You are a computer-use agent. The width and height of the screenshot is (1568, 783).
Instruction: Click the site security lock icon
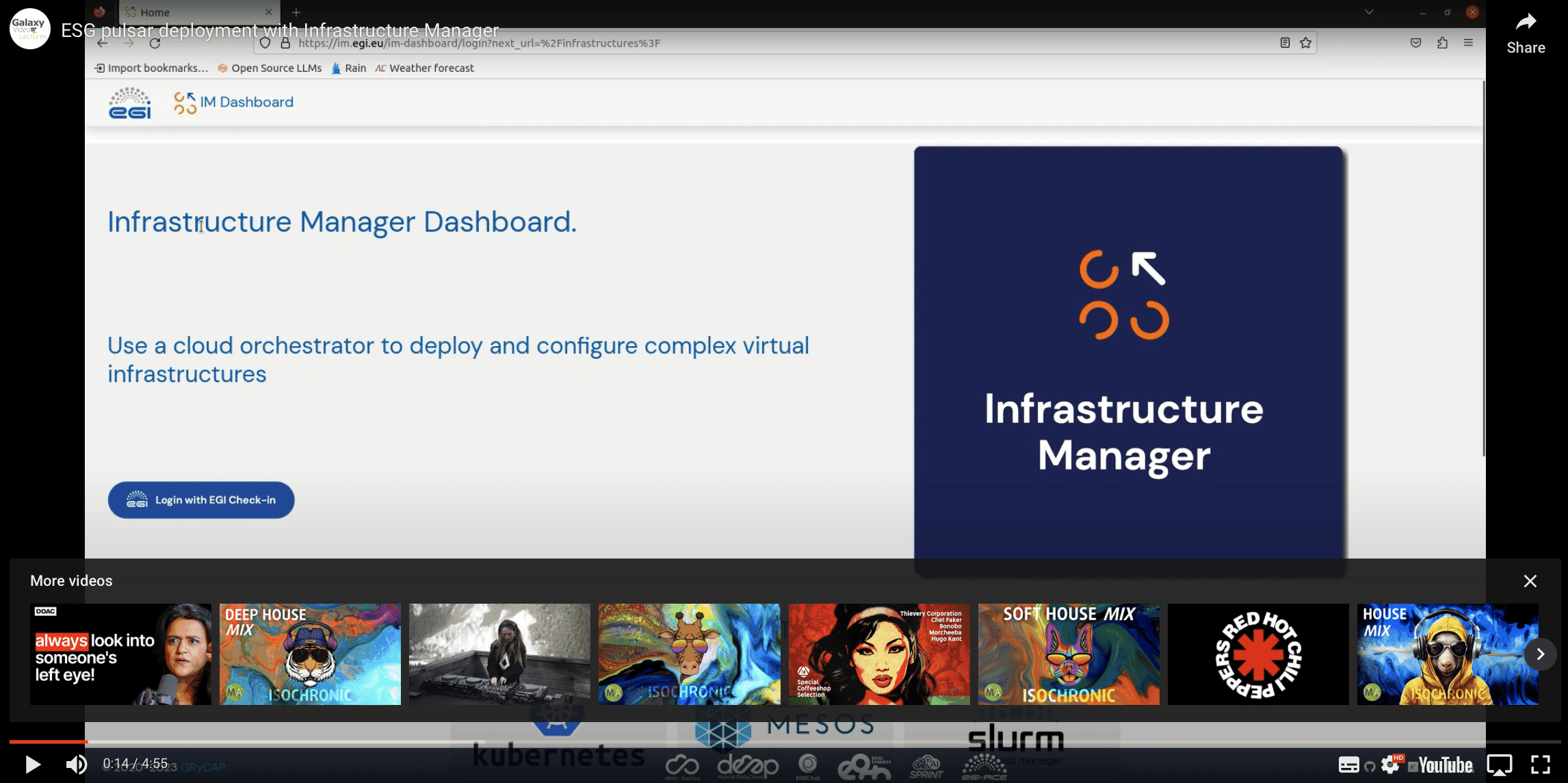pyautogui.click(x=285, y=43)
